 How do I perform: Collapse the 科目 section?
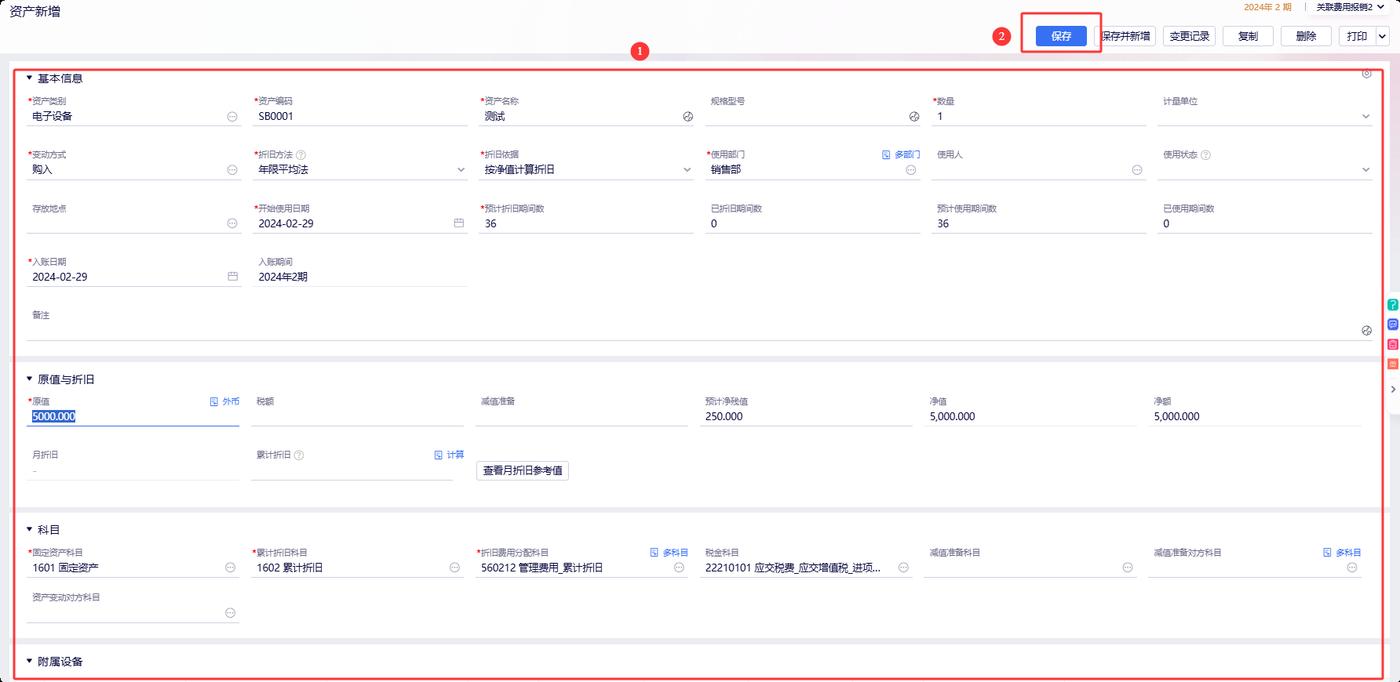tap(30, 529)
